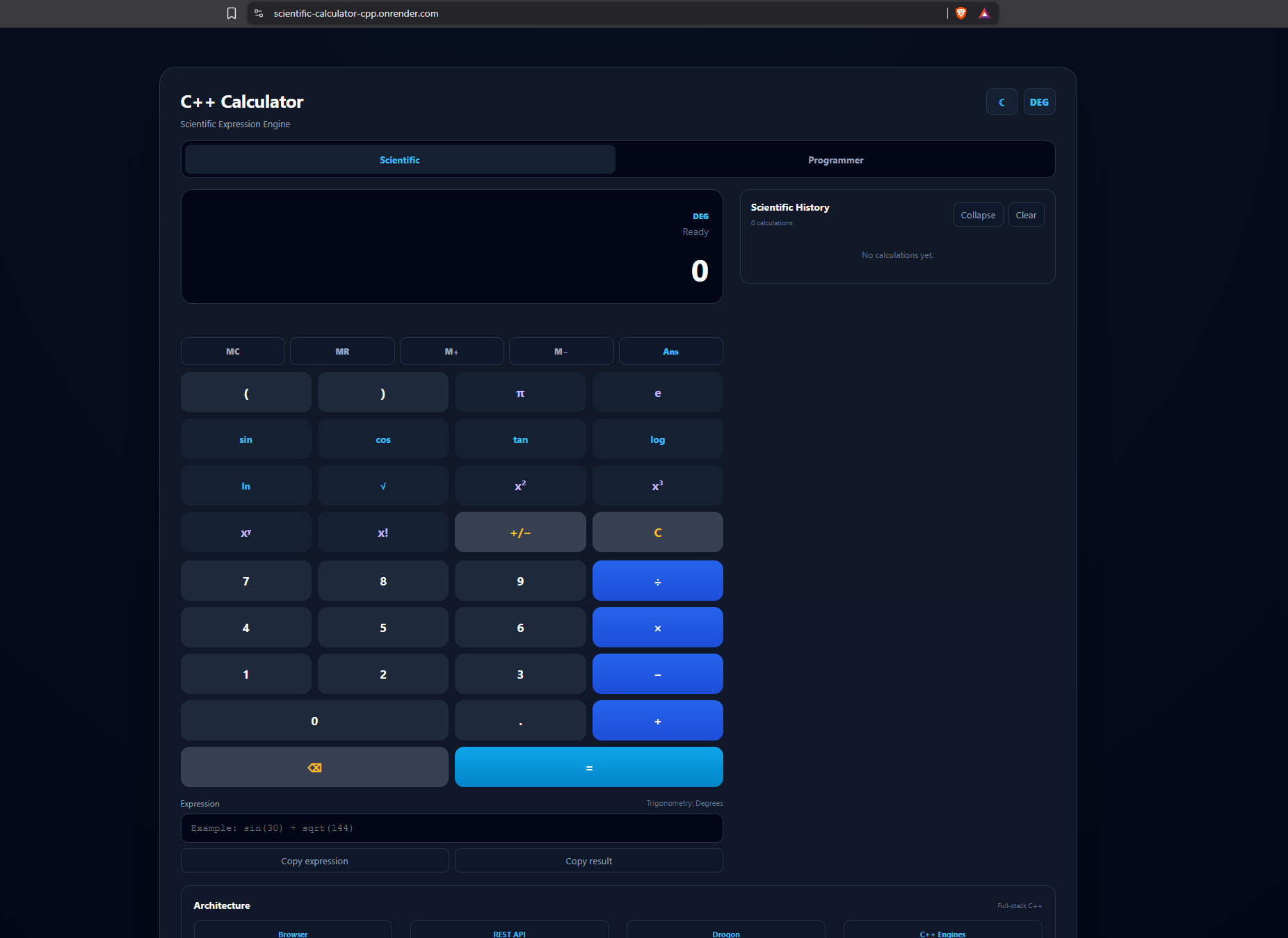Click the x³ cube key
Screen dimensions: 1288x938
[658, 486]
